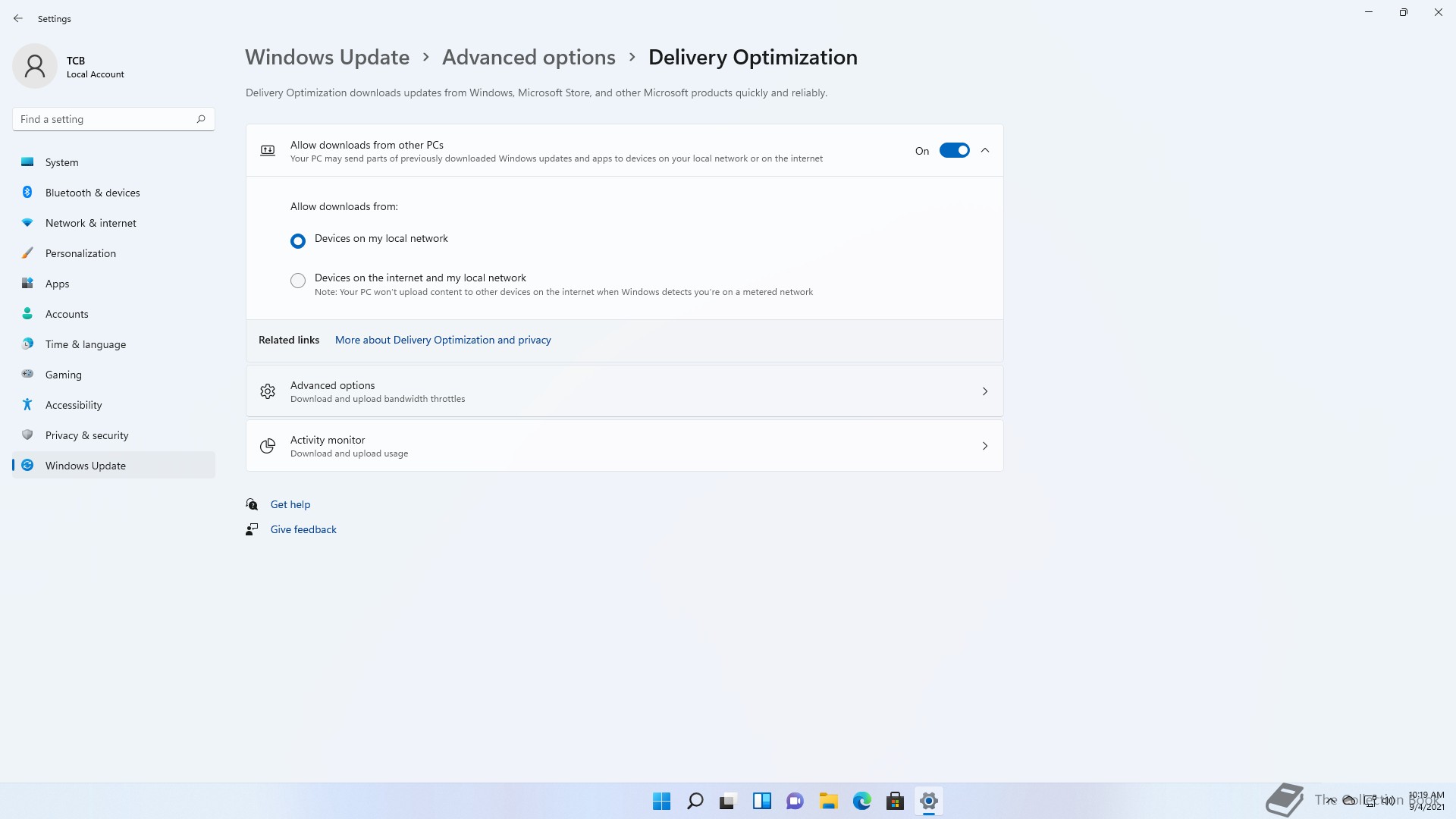The image size is (1456, 819).
Task: Open Activity monitor download and upload usage
Action: [624, 446]
